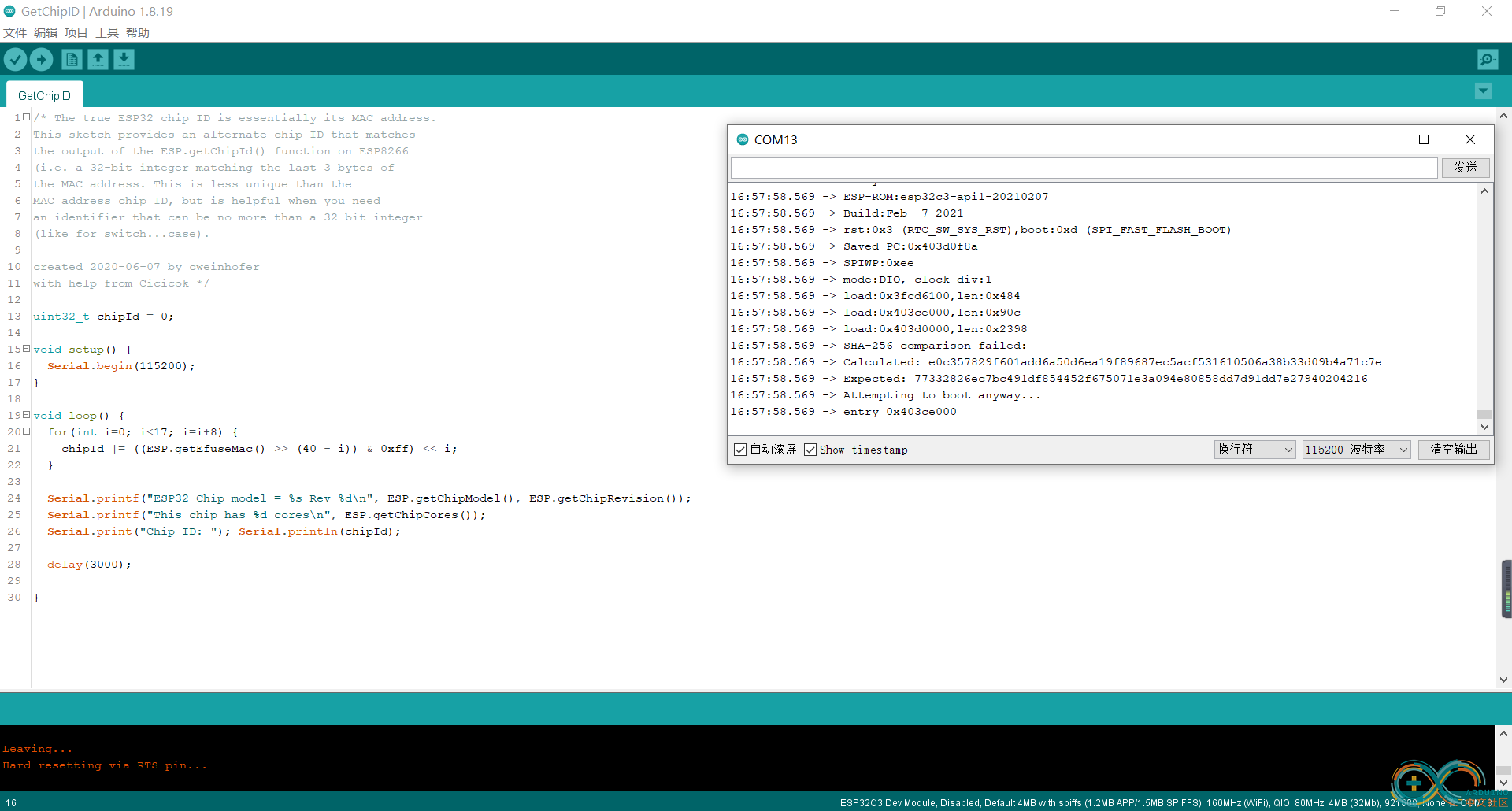Open Serial Monitor magnifier icon
The height and width of the screenshot is (811, 1512).
coord(1488,59)
